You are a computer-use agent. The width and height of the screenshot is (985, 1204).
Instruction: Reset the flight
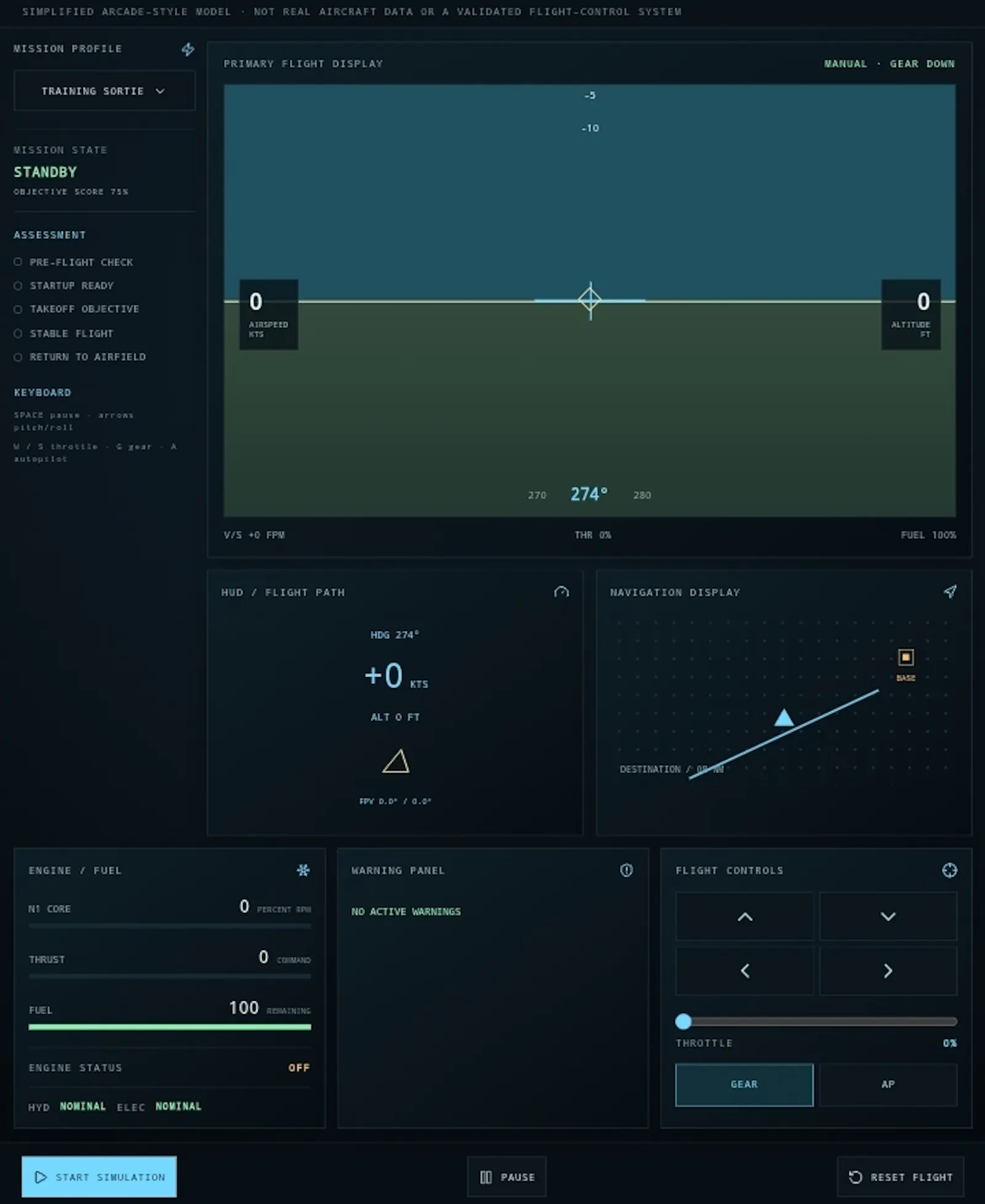point(900,1177)
